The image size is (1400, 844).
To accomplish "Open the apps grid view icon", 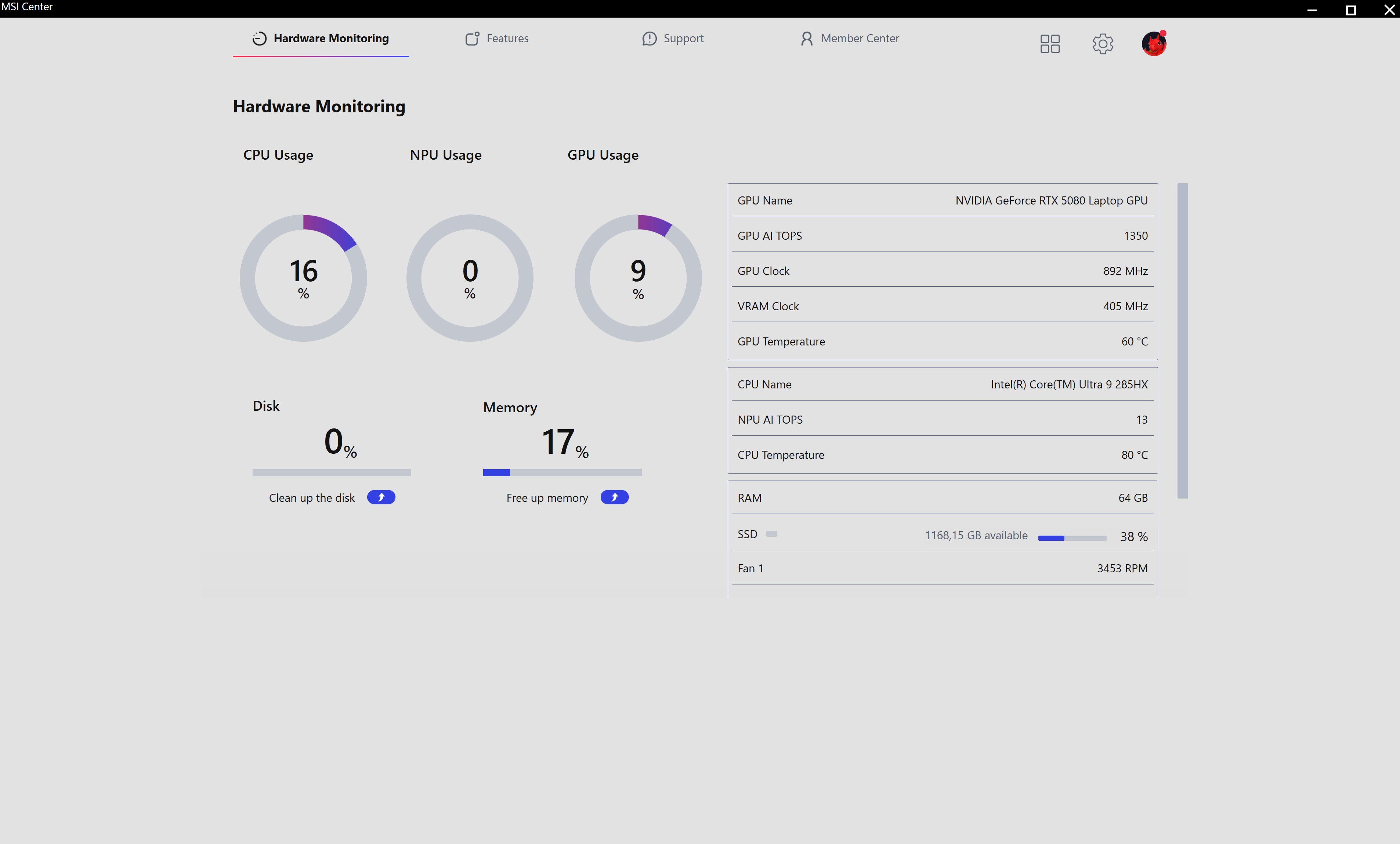I will pos(1049,44).
